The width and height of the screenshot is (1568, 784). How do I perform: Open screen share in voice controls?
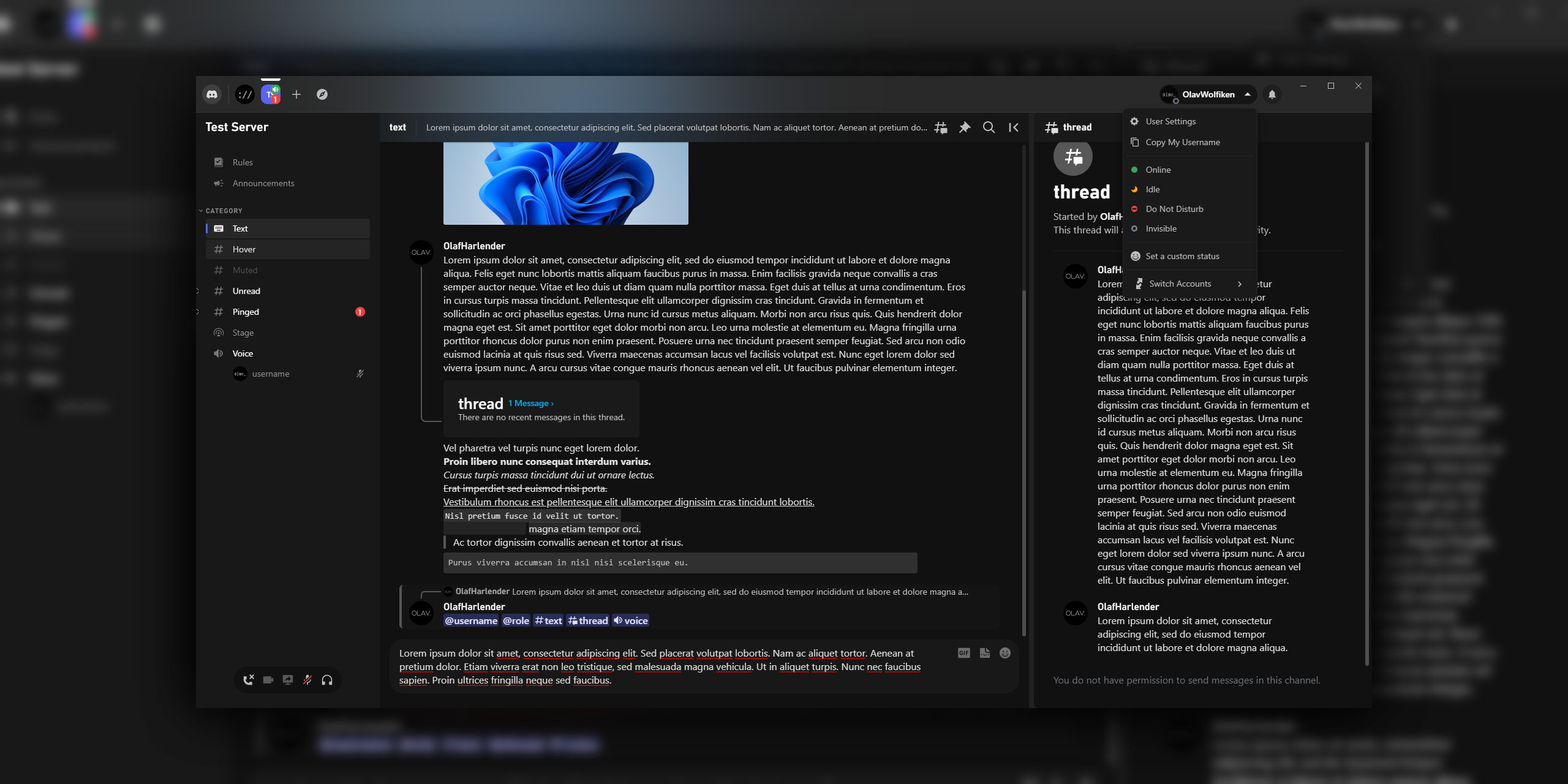(288, 680)
